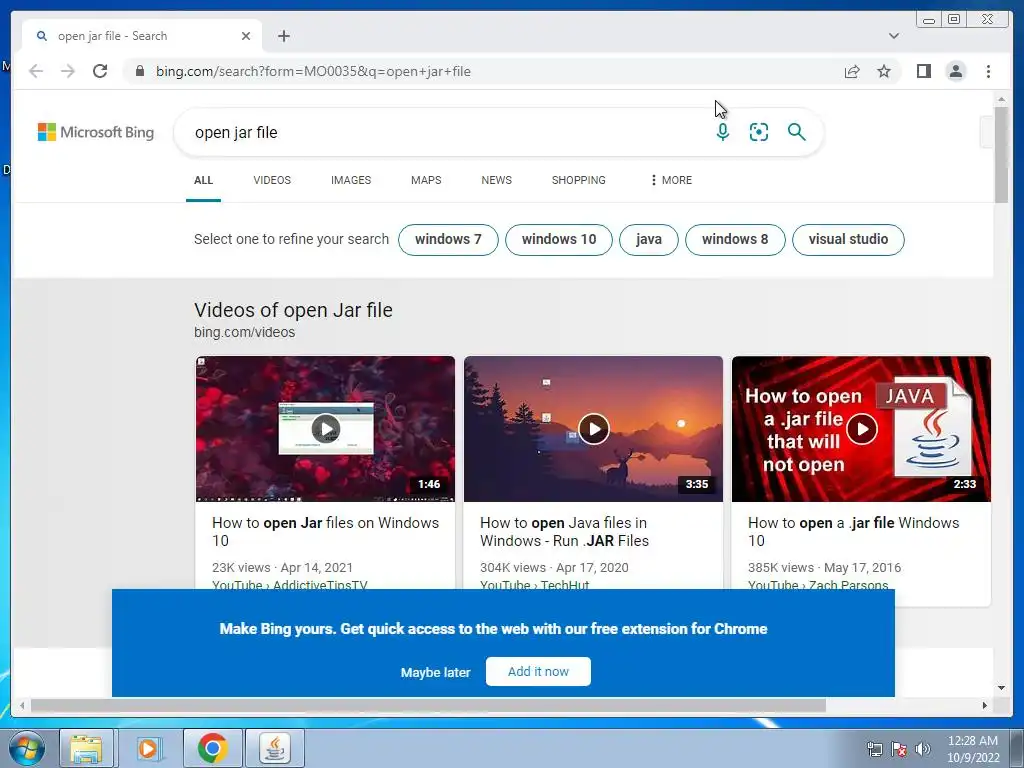Open a new tab with plus button
This screenshot has width=1024, height=768.
[283, 36]
